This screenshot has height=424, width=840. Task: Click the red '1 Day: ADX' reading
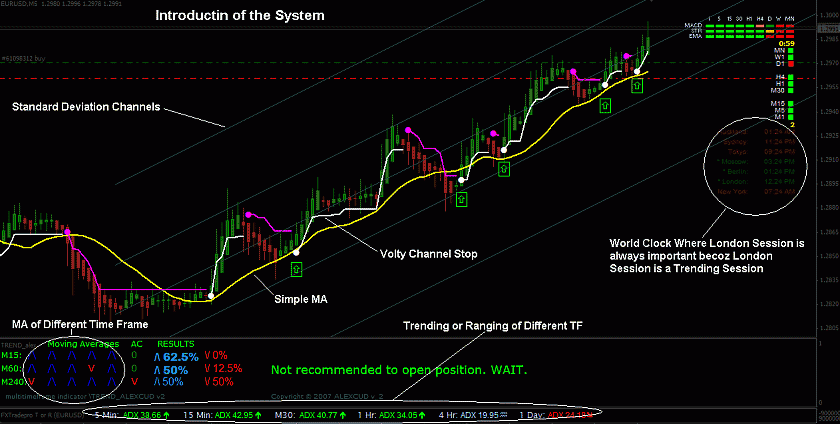click(x=555, y=414)
